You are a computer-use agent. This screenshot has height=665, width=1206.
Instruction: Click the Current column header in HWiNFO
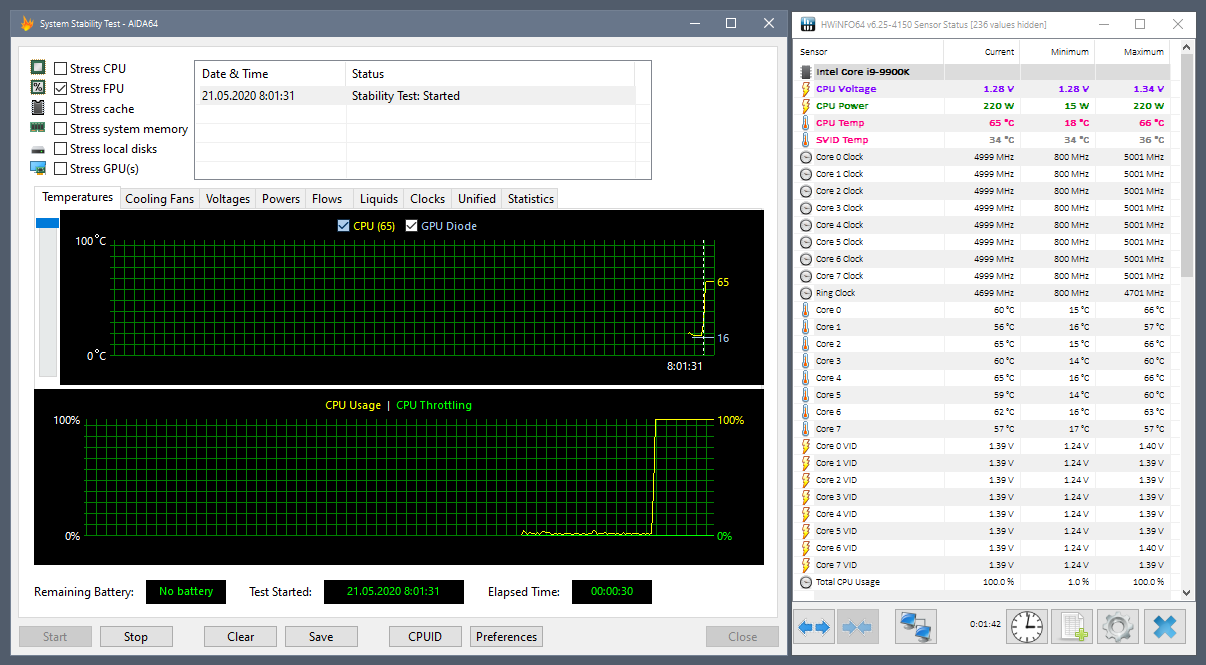tap(981, 52)
